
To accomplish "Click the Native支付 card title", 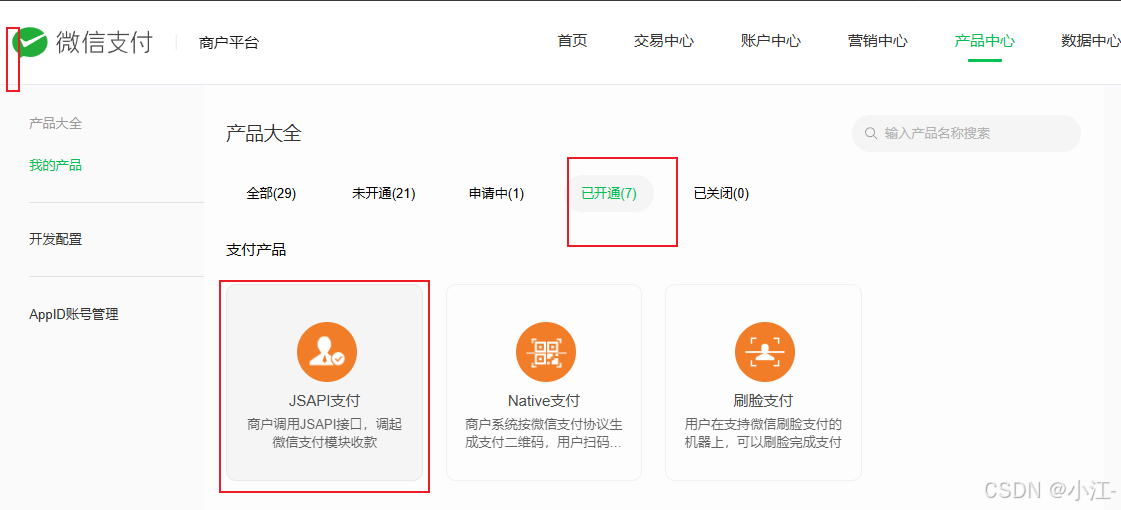I will point(544,401).
